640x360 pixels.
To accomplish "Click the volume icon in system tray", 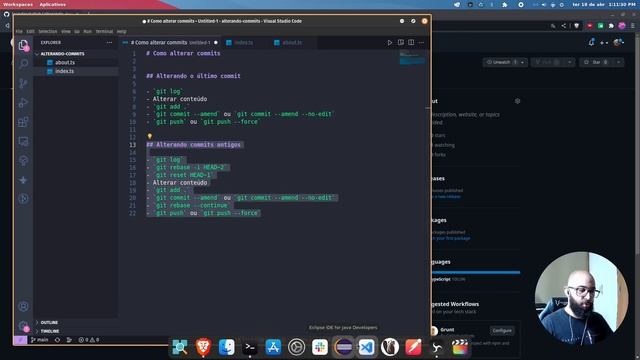I will pyautogui.click(x=544, y=4).
